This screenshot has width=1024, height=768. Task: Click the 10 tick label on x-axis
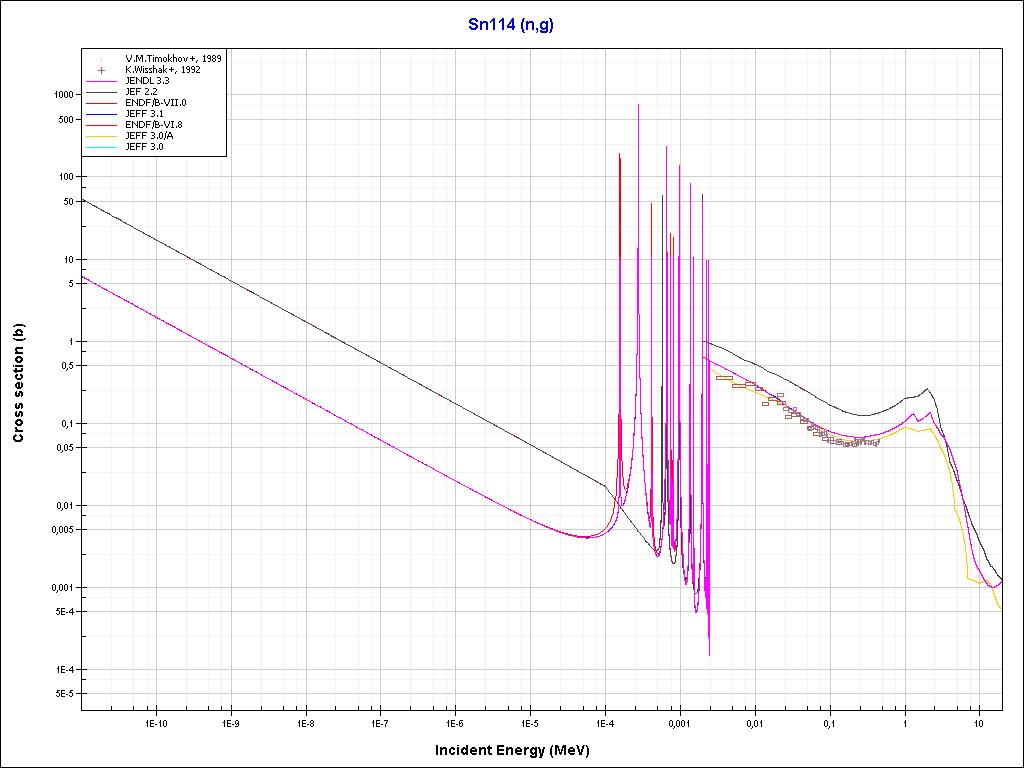coord(979,722)
